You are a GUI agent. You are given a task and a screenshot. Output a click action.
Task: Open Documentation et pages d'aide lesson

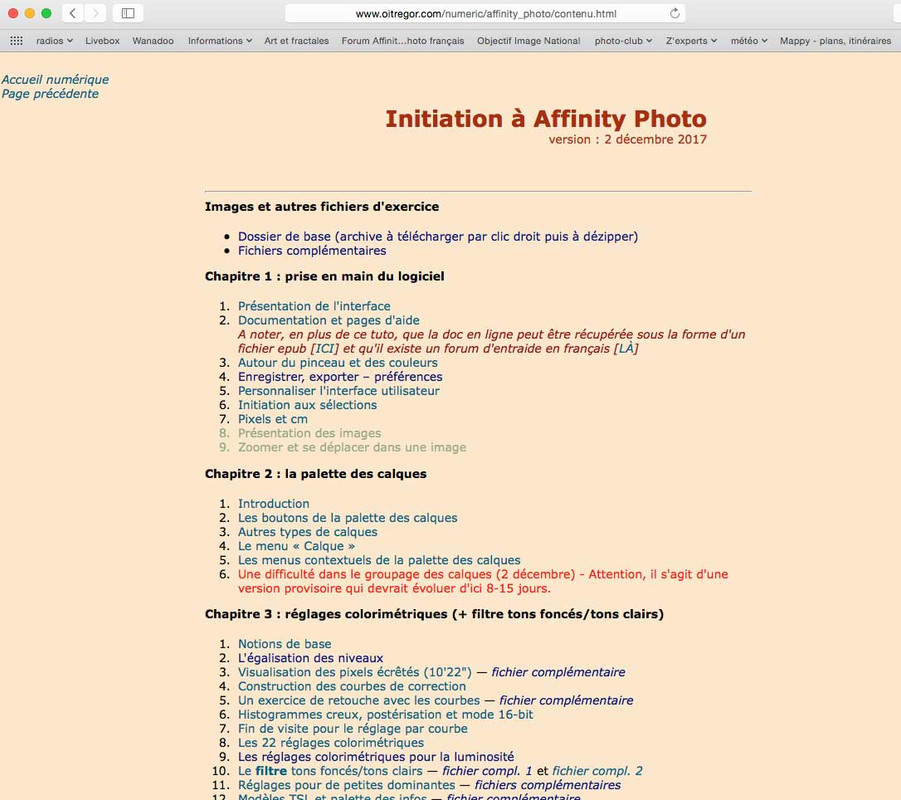[329, 320]
